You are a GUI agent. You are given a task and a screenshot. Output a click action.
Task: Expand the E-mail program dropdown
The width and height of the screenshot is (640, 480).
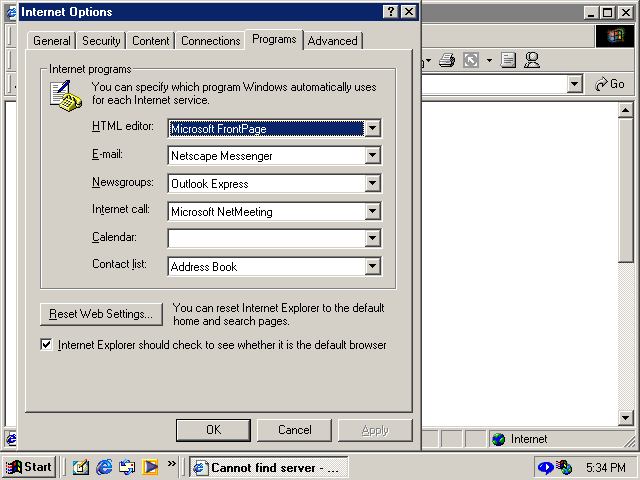click(x=372, y=156)
